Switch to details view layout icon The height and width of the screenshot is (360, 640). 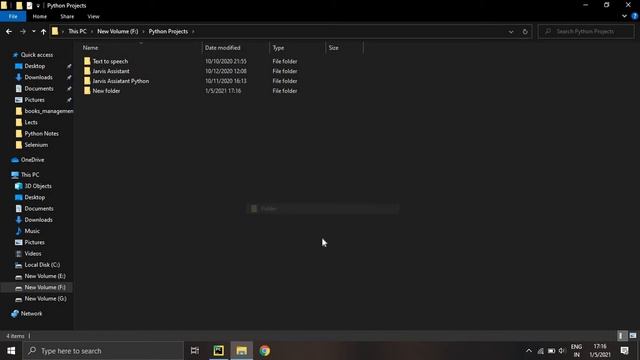coord(621,336)
